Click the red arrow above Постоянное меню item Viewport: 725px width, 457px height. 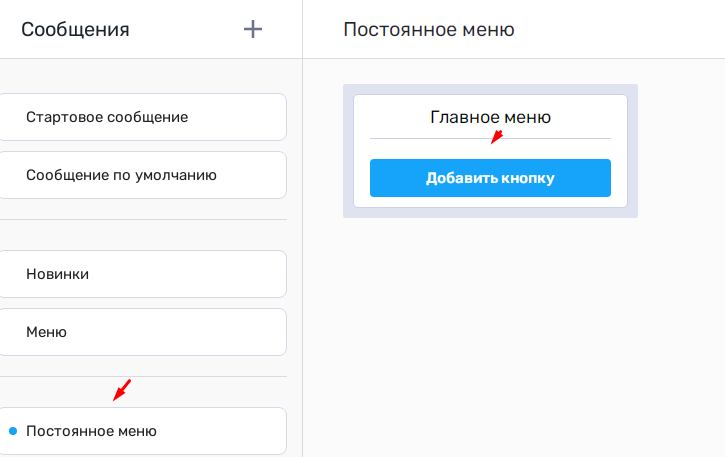tap(122, 390)
